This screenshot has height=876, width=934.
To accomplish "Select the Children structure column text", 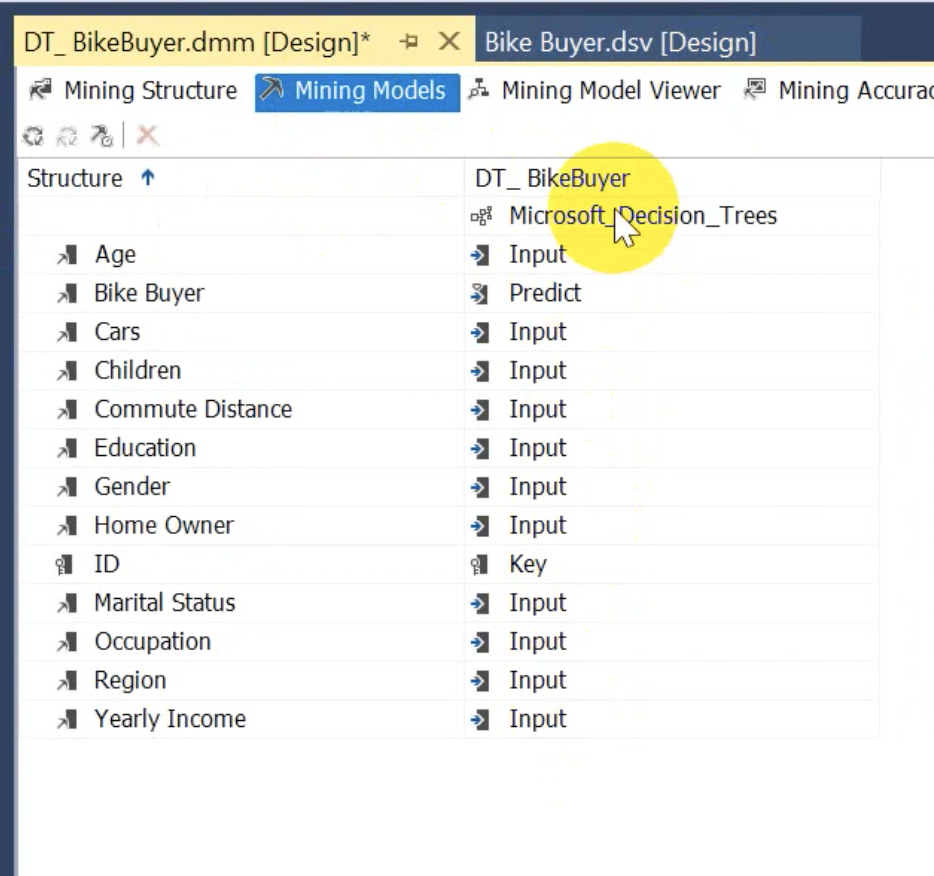I will pos(138,370).
